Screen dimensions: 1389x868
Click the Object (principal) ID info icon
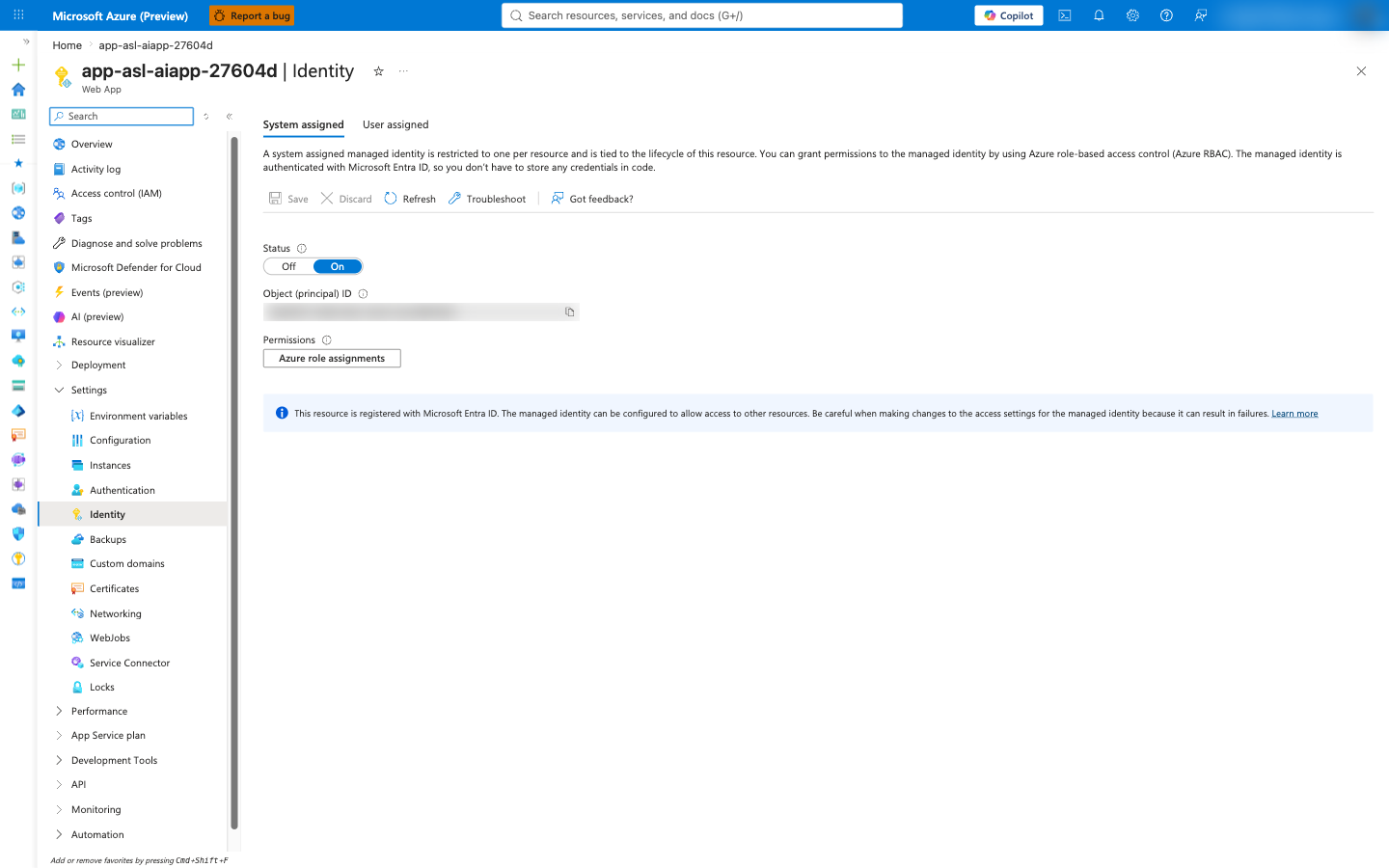[364, 294]
